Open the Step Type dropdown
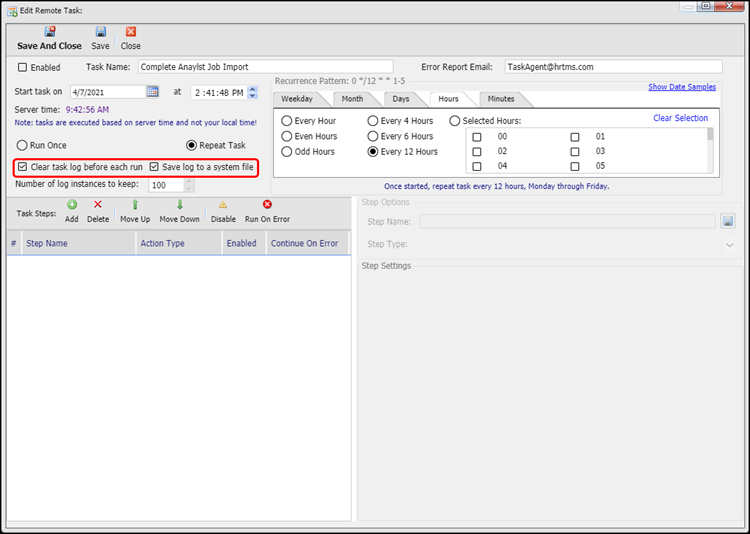 point(729,245)
